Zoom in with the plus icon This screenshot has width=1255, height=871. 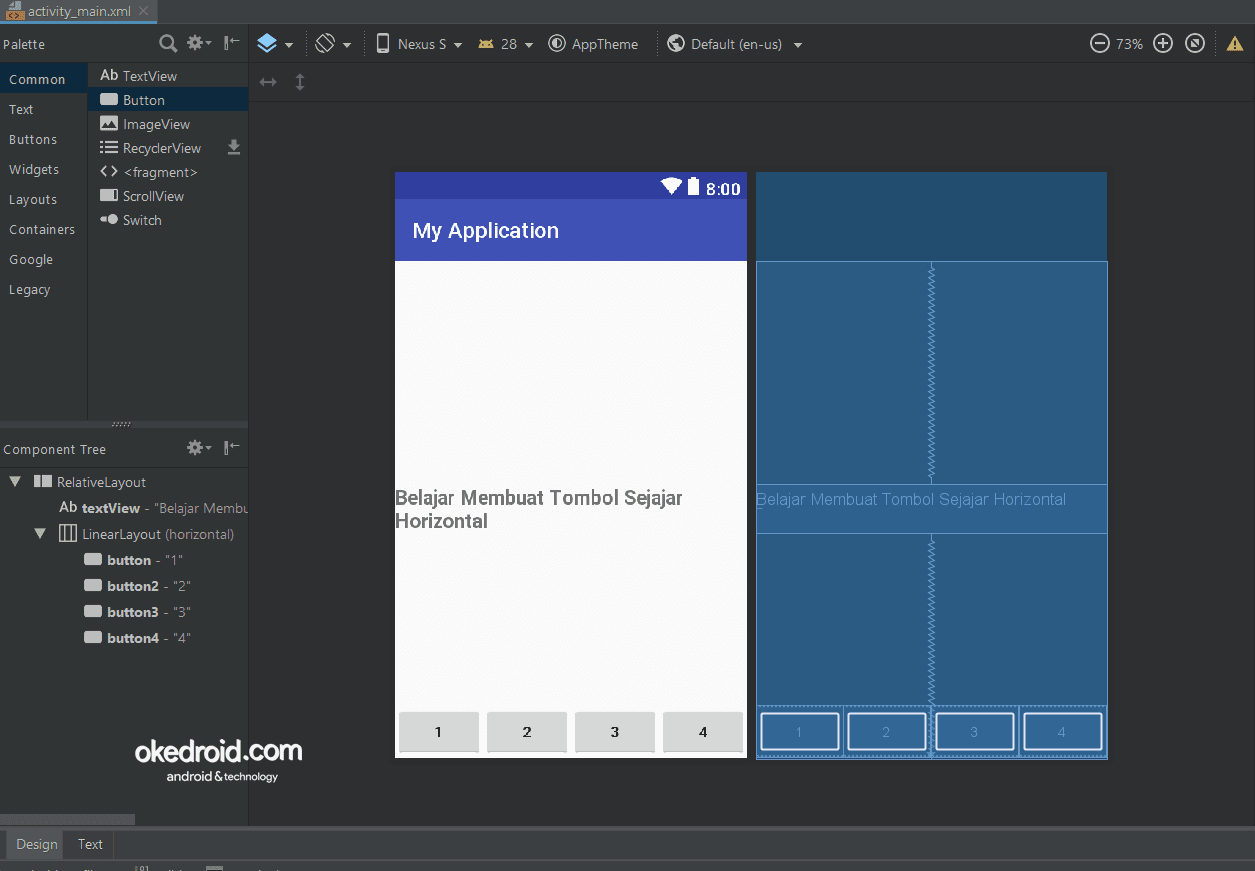[x=1162, y=43]
